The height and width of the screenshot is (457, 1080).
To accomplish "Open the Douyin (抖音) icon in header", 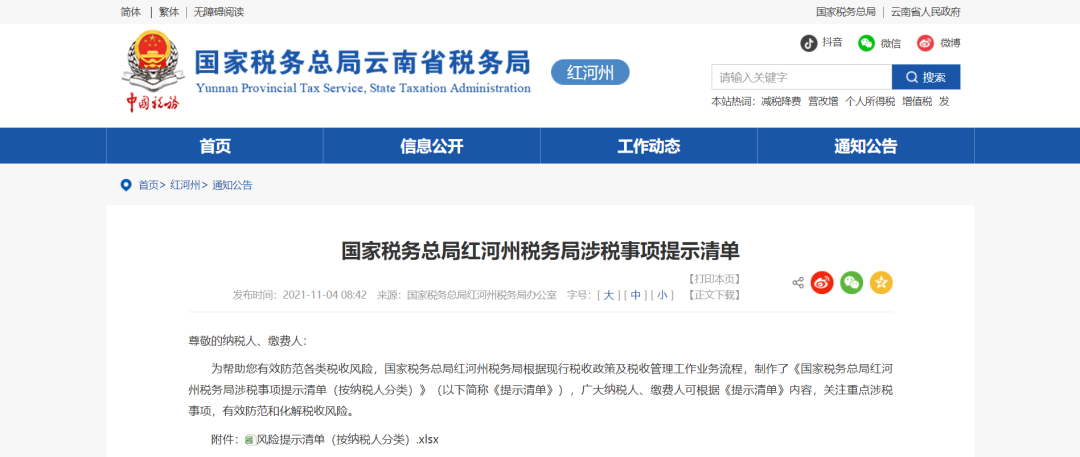I will [x=808, y=43].
